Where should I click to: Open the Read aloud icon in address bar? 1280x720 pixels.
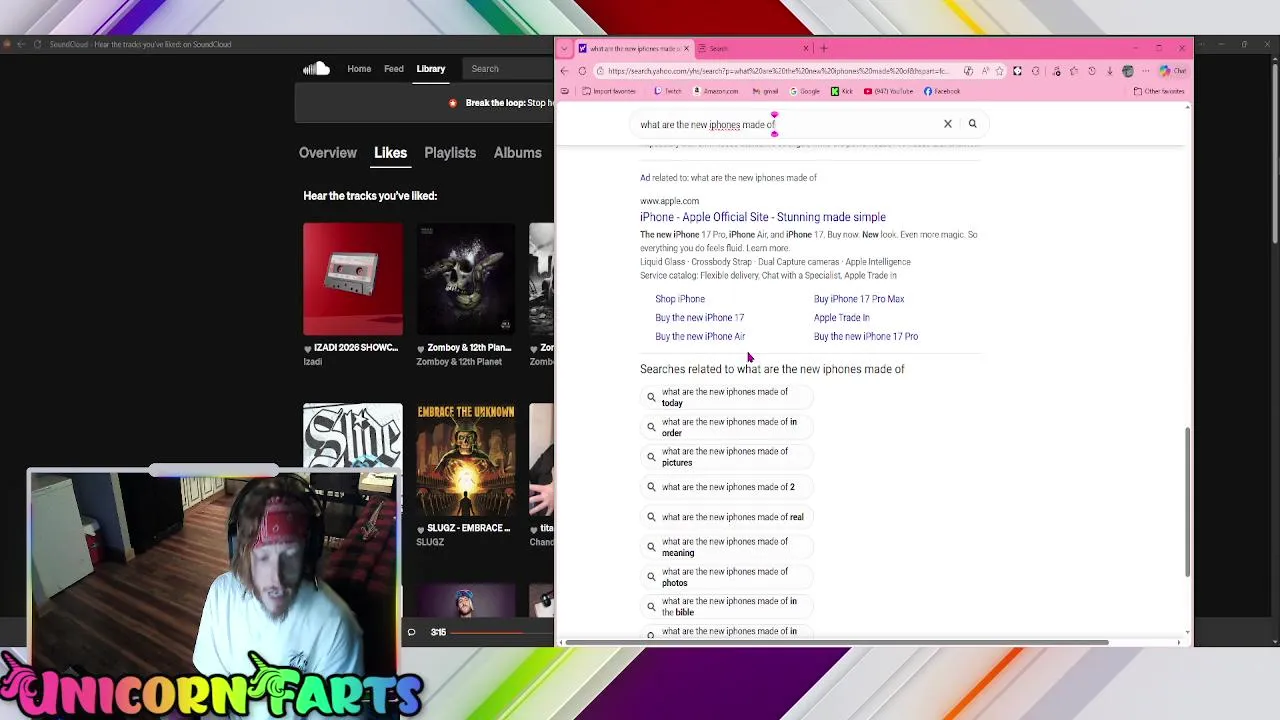click(985, 71)
